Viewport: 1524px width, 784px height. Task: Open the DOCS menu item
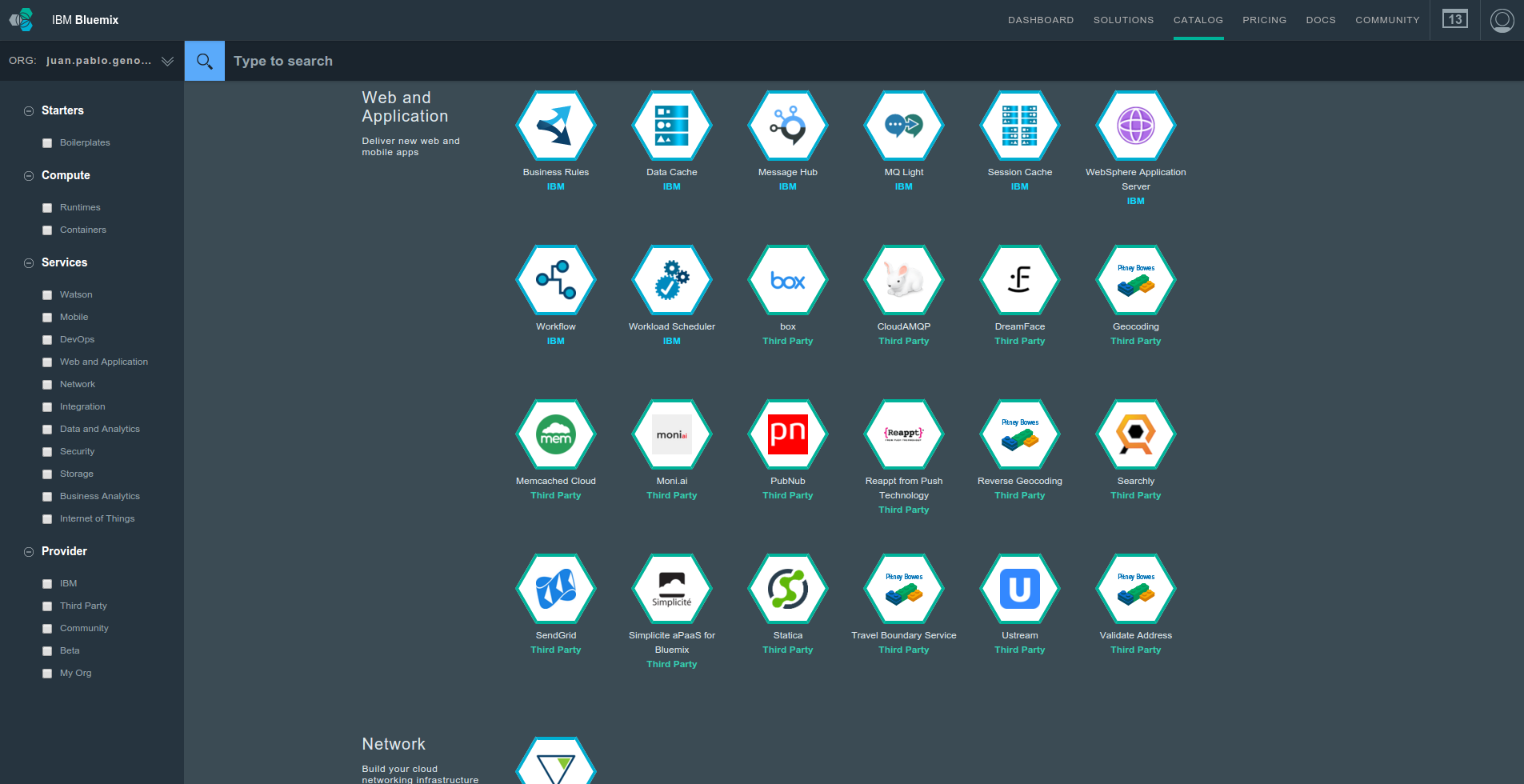point(1321,20)
